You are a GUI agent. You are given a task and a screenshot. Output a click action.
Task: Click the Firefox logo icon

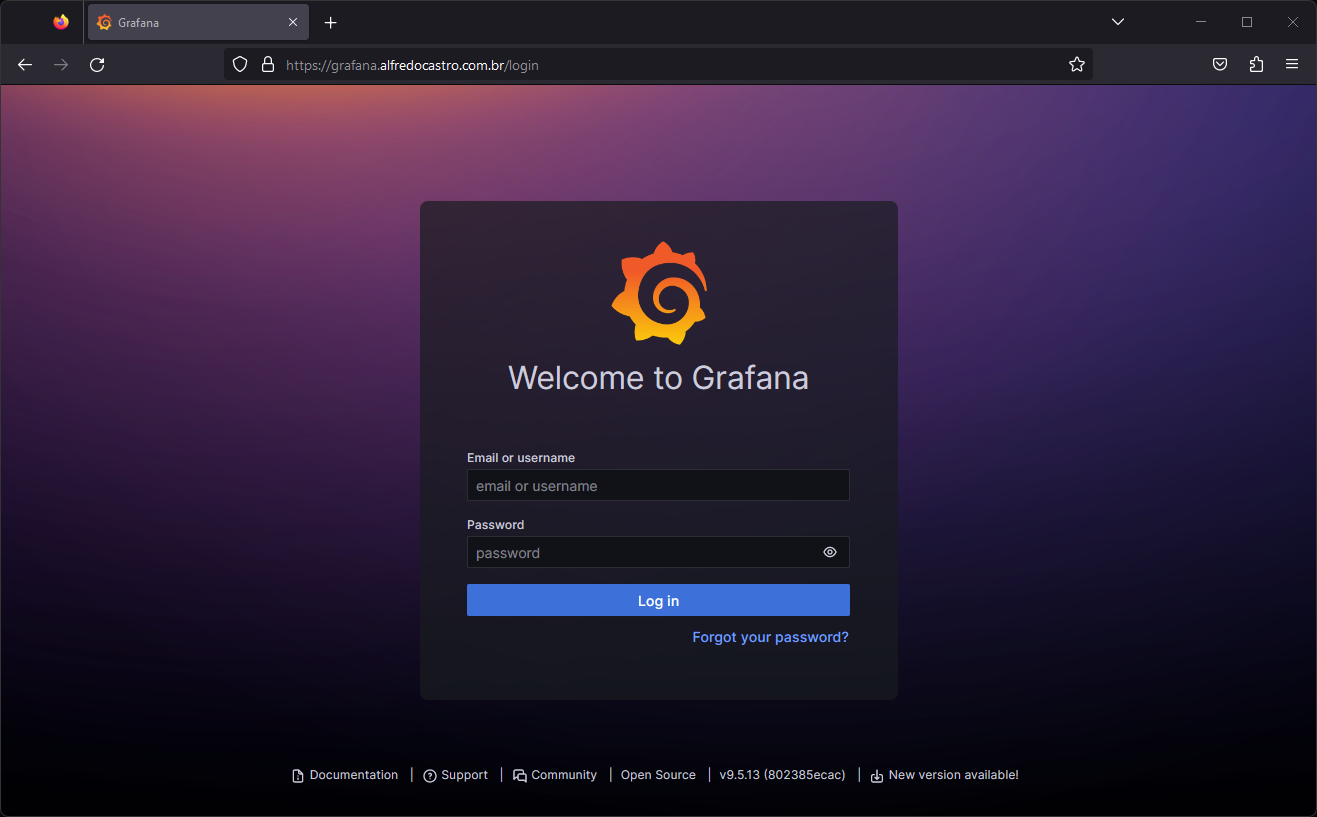[61, 22]
